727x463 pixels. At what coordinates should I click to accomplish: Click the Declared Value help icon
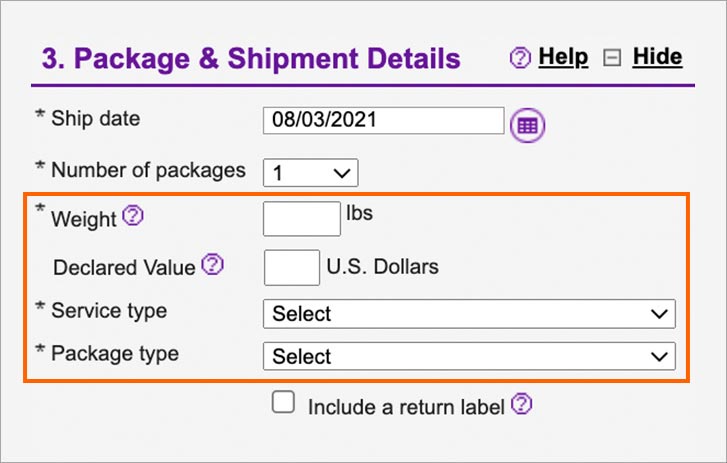pyautogui.click(x=213, y=264)
